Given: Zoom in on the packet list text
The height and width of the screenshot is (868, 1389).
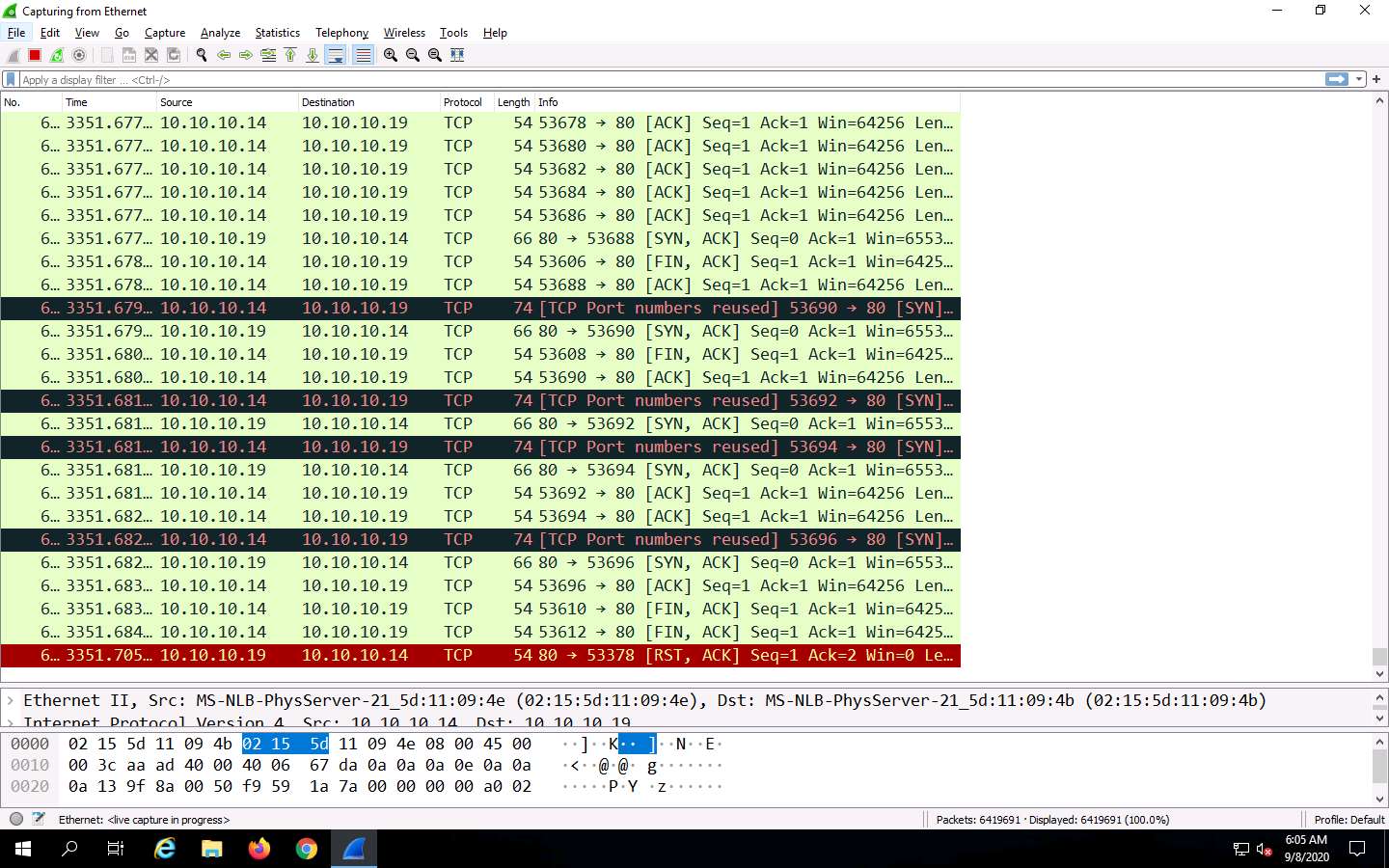Looking at the screenshot, I should (x=389, y=55).
